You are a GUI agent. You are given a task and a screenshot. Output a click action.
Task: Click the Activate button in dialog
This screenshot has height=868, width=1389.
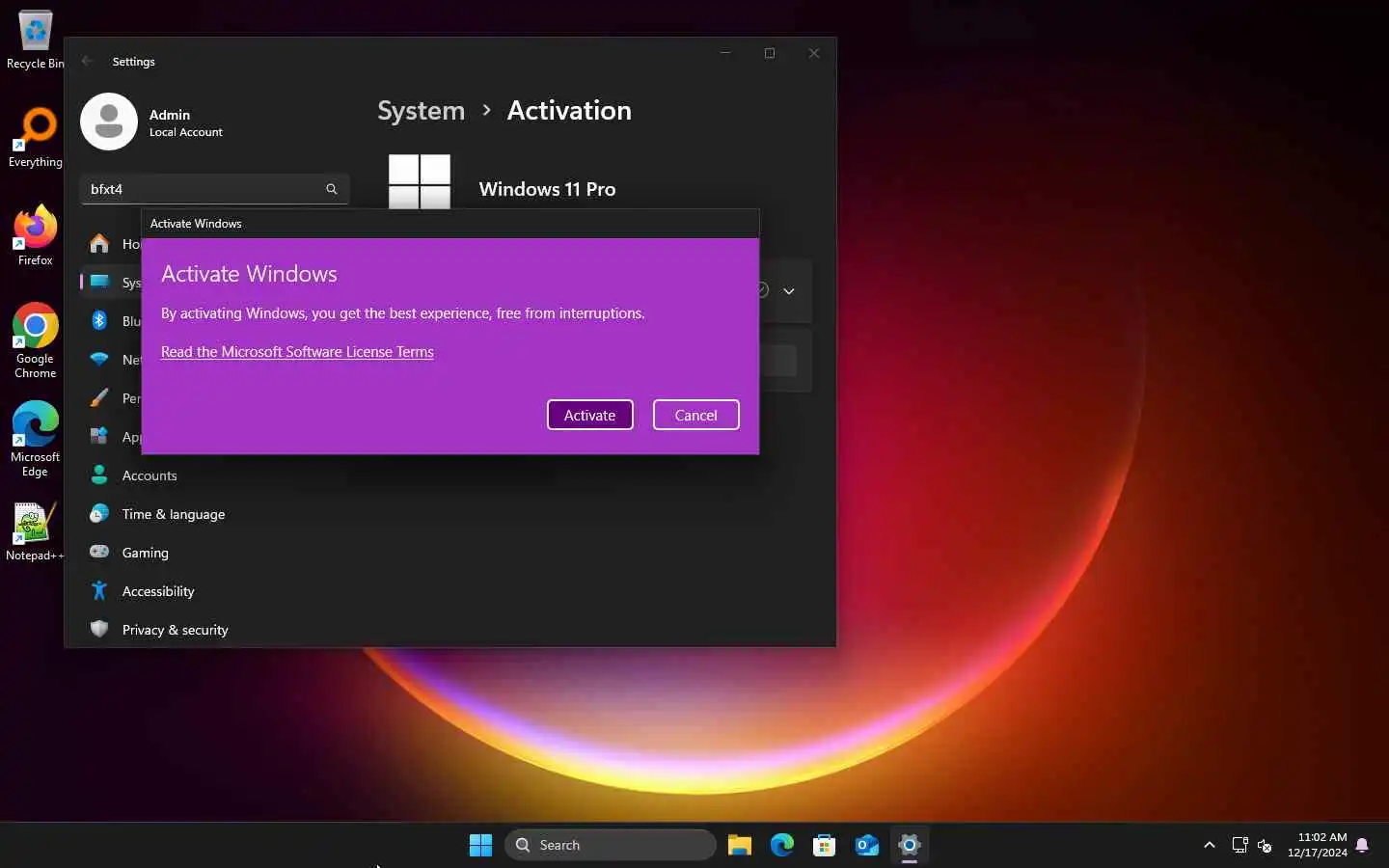click(x=590, y=415)
